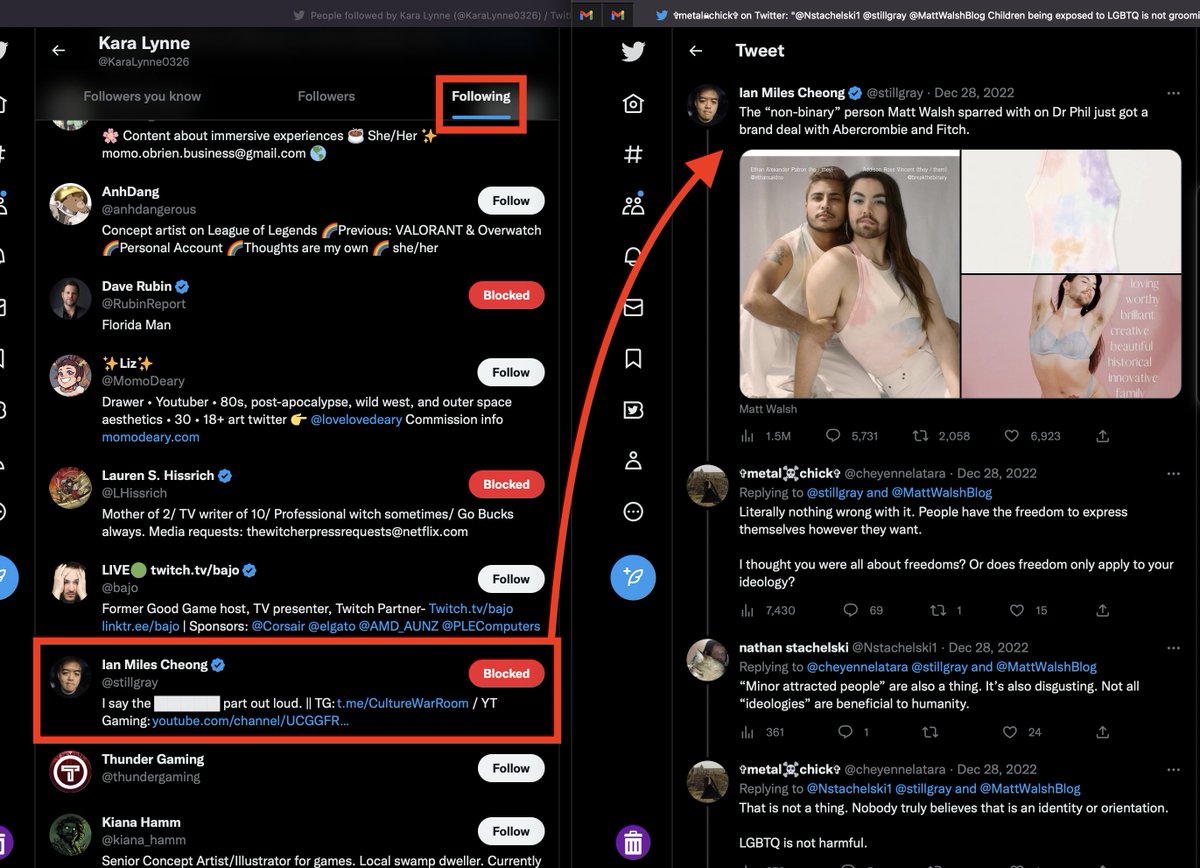The image size is (1200, 868).
Task: Click the momodeary.com link in Liz's bio
Action: pos(150,437)
